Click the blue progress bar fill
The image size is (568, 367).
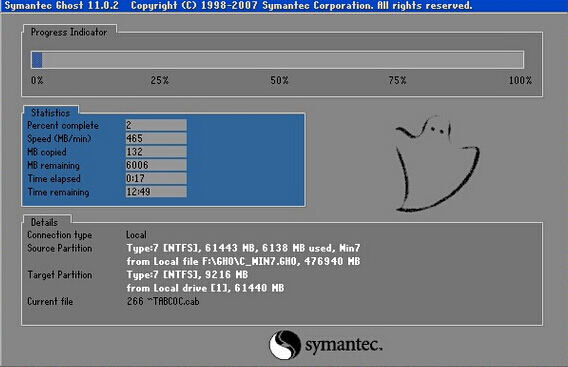point(37,60)
